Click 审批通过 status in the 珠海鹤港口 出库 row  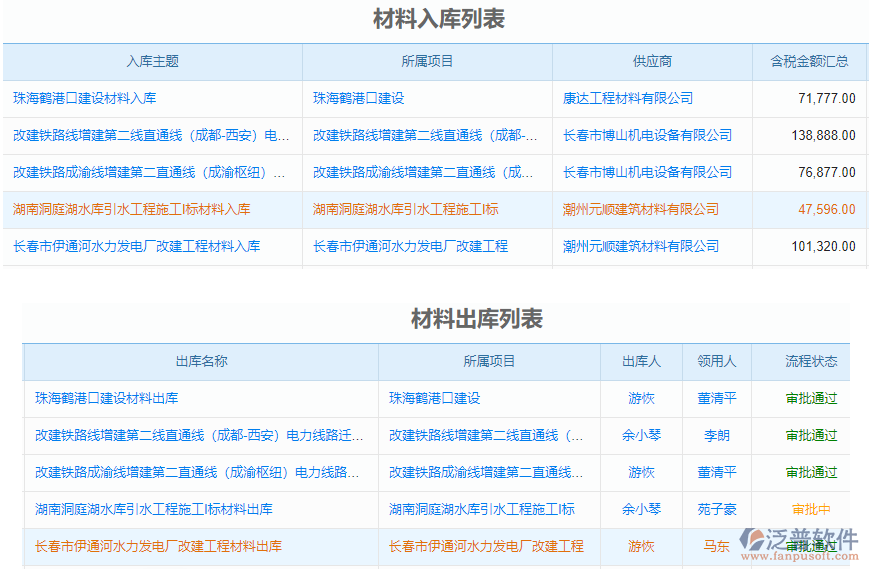point(811,399)
